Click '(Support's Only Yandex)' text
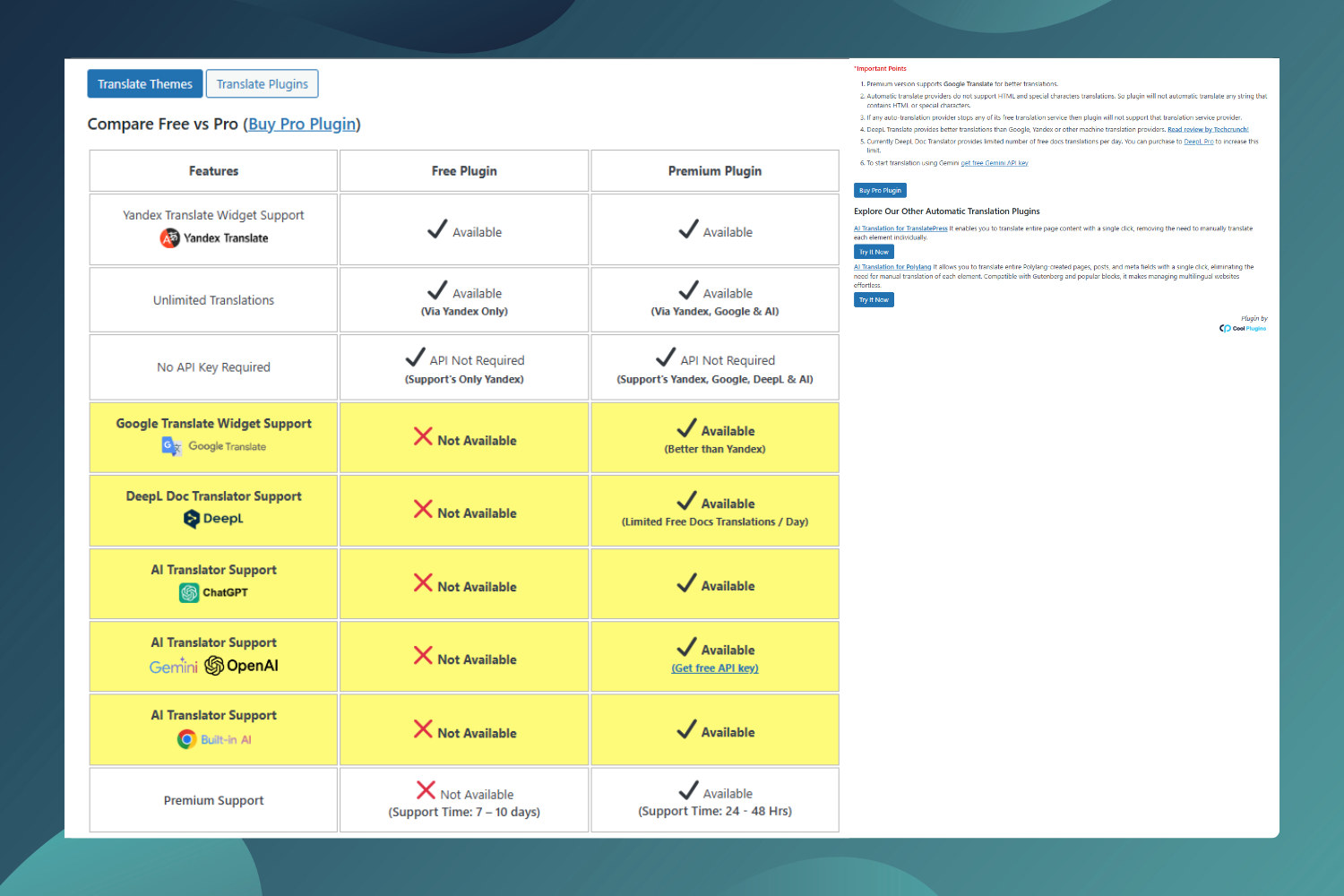 [464, 380]
